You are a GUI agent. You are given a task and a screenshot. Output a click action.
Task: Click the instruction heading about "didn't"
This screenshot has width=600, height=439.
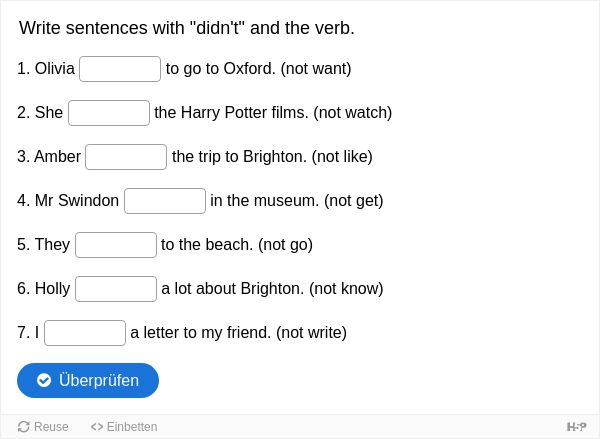pyautogui.click(x=187, y=28)
